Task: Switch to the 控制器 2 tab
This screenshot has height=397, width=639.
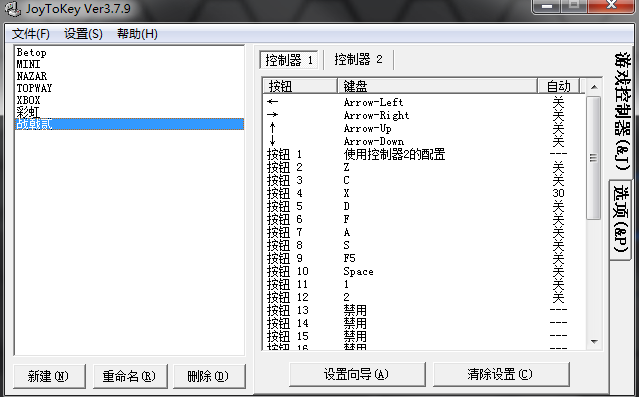Action: (x=359, y=60)
